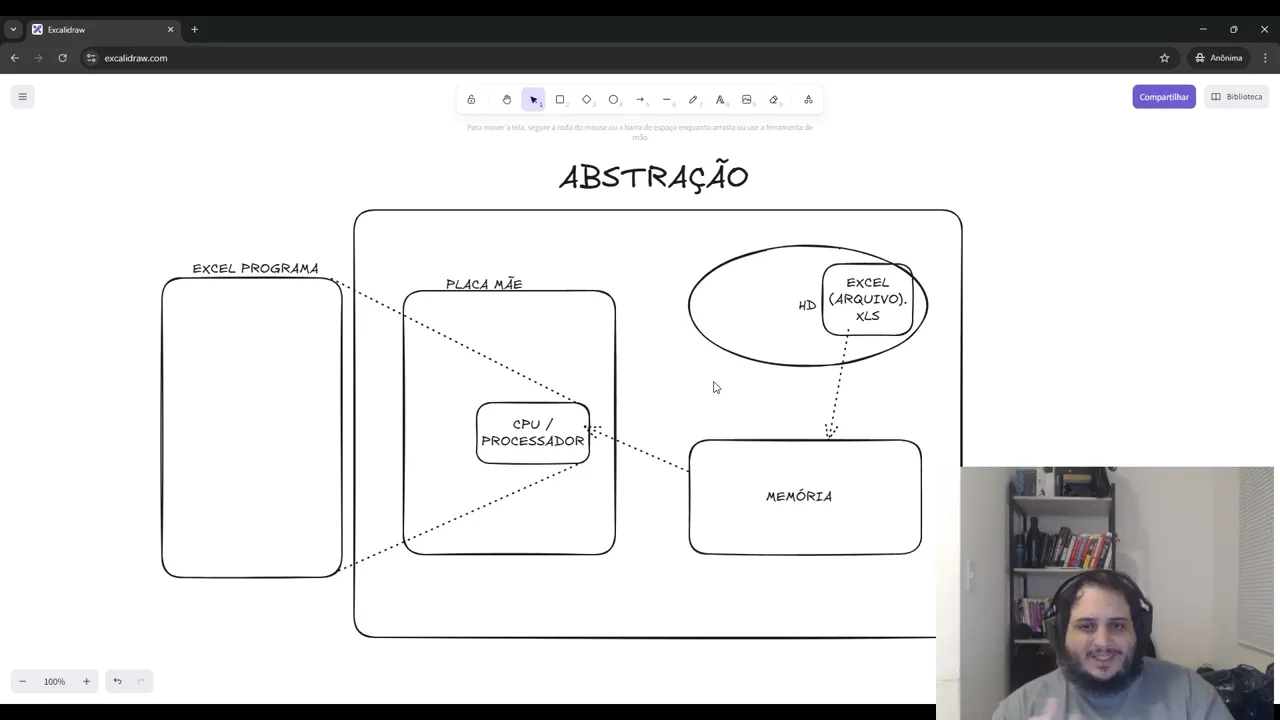
Task: Open the browser three-dot menu
Action: coord(1265,58)
